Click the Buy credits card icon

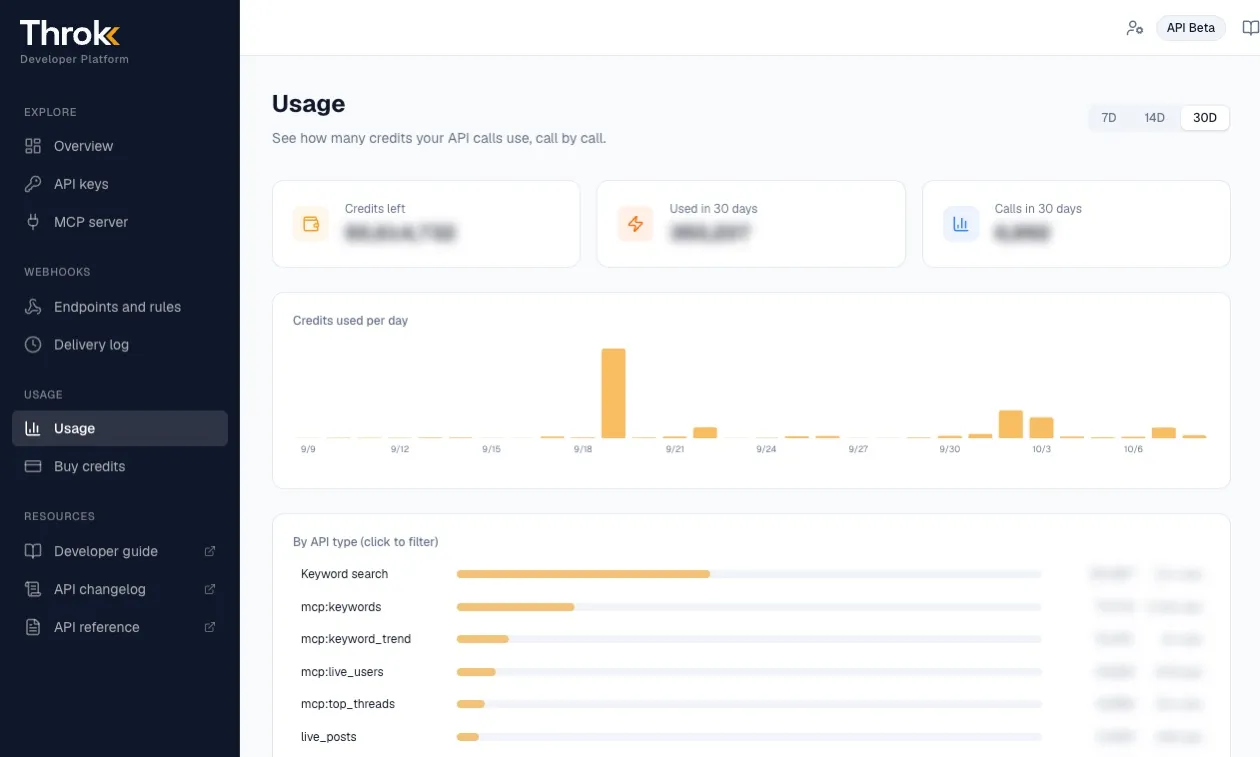[33, 467]
